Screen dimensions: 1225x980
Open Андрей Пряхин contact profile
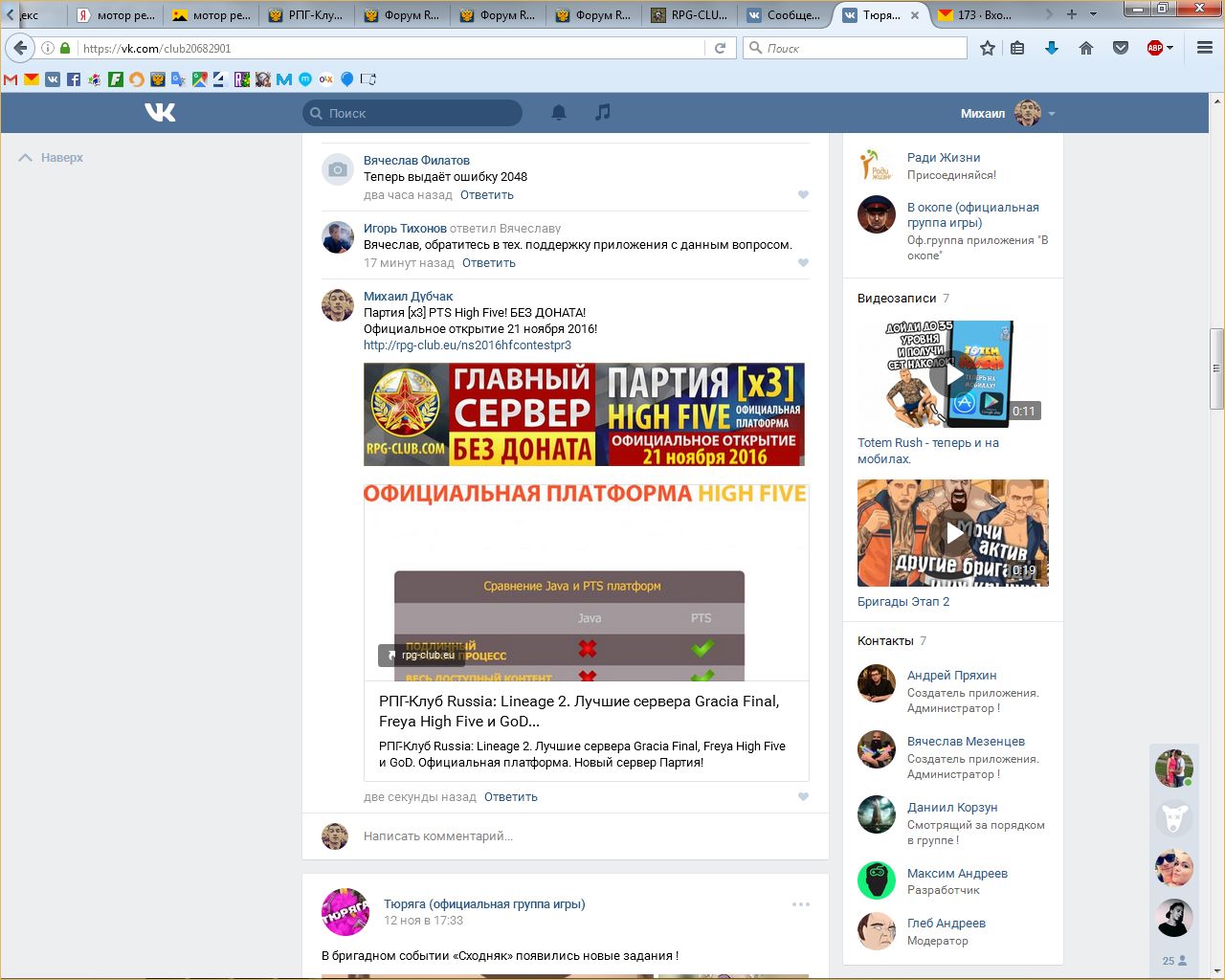point(952,675)
